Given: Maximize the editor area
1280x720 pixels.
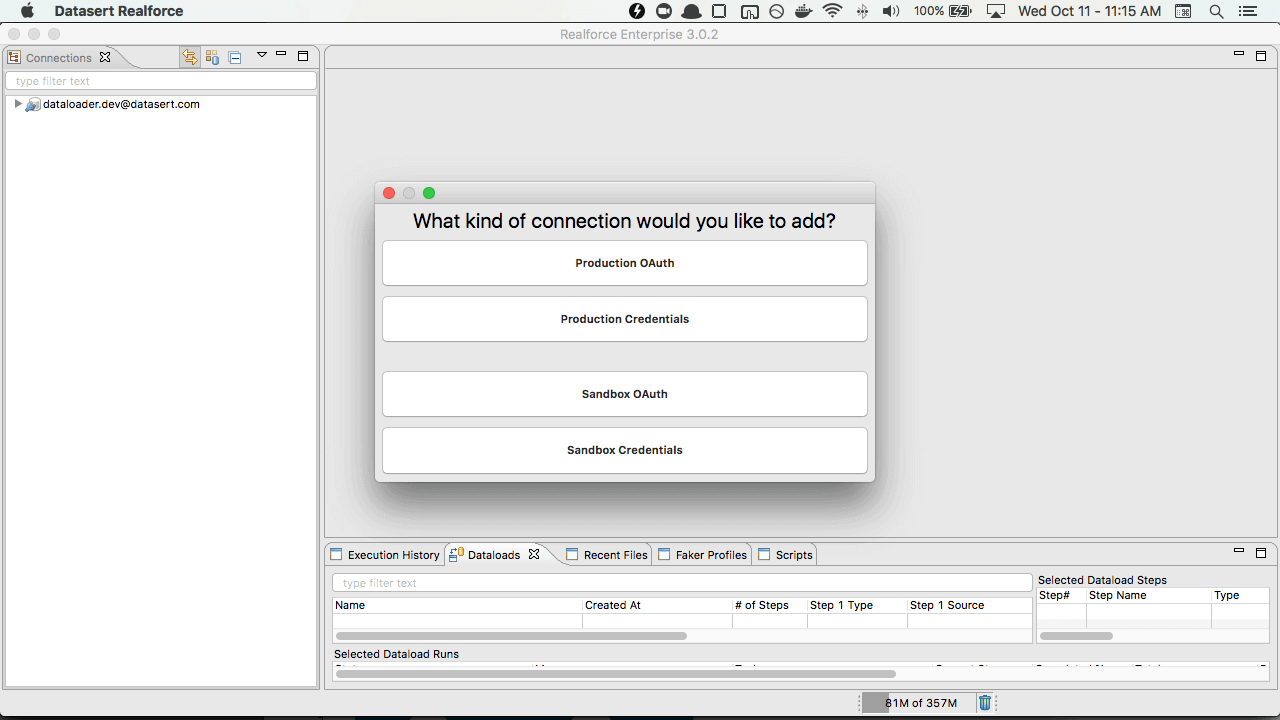Looking at the screenshot, I should pos(1261,56).
